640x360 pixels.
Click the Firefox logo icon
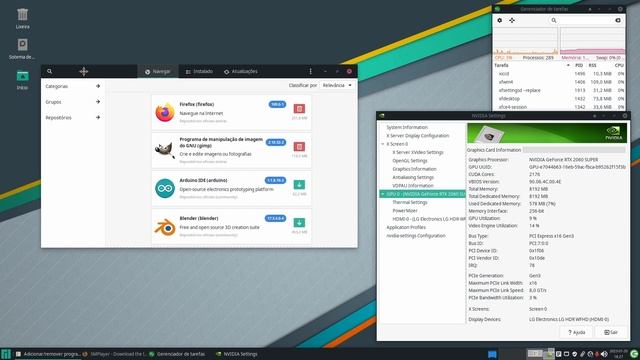165,112
